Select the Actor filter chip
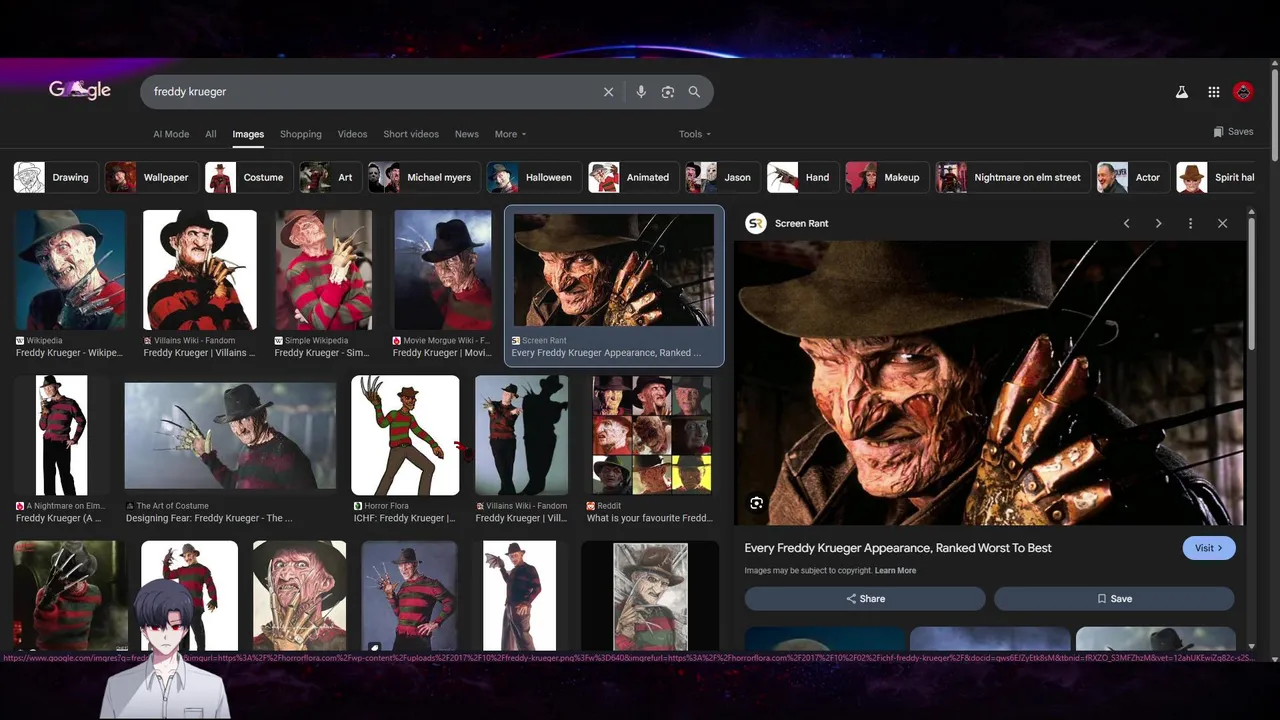1280x720 pixels. point(1133,177)
